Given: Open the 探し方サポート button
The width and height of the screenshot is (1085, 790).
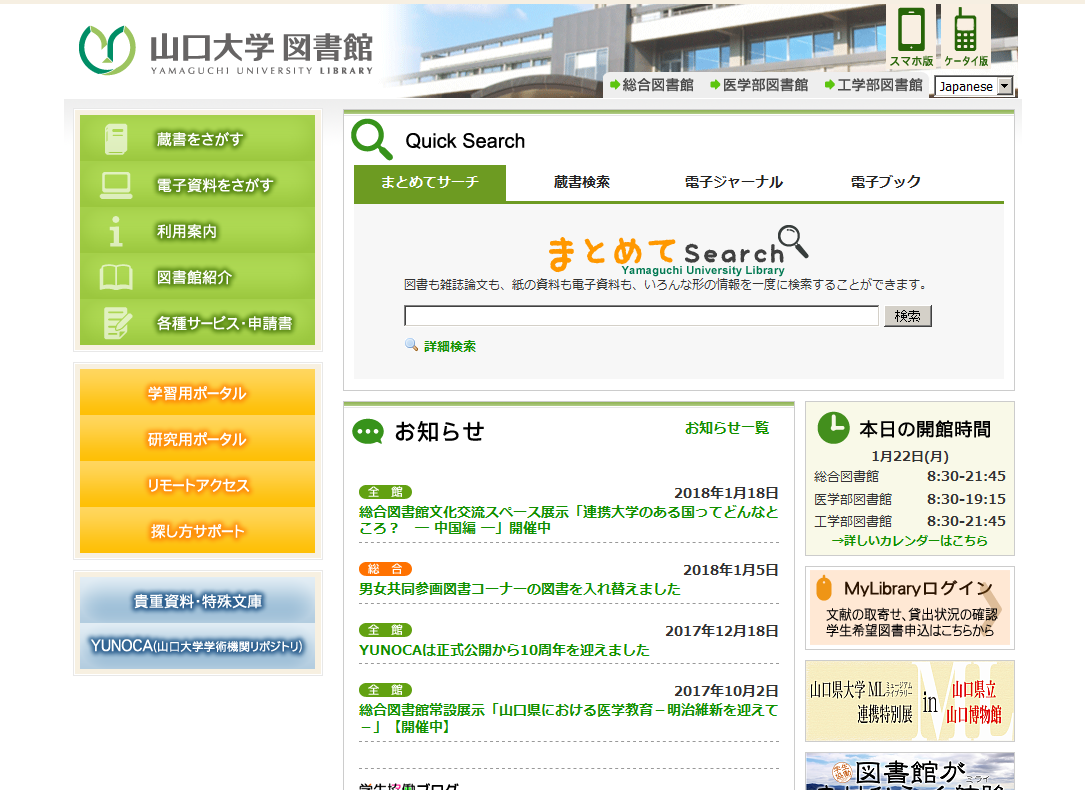Looking at the screenshot, I should point(197,531).
